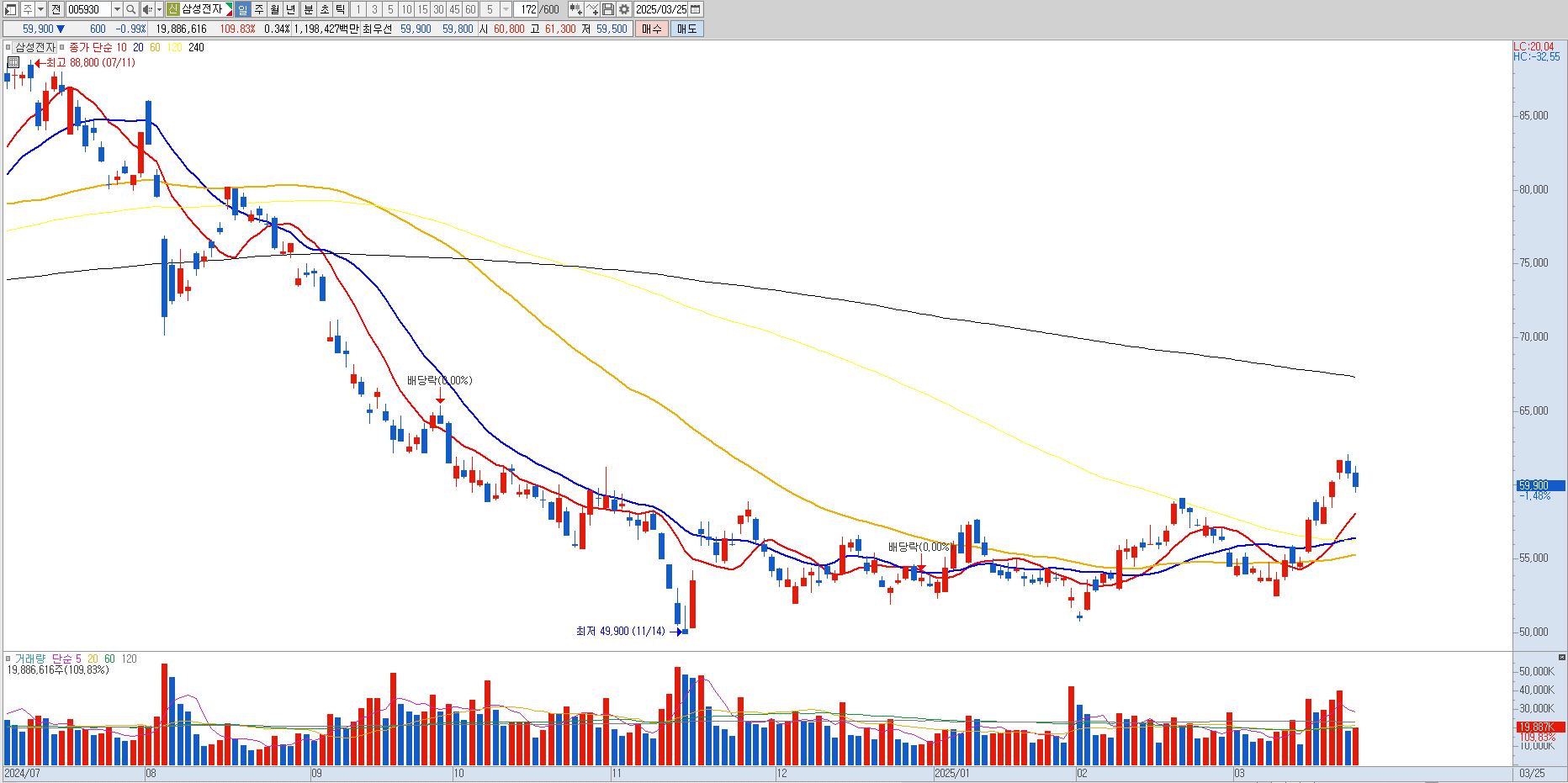Switch to tick 틱 chart period
This screenshot has width=1568, height=783.
(x=340, y=9)
